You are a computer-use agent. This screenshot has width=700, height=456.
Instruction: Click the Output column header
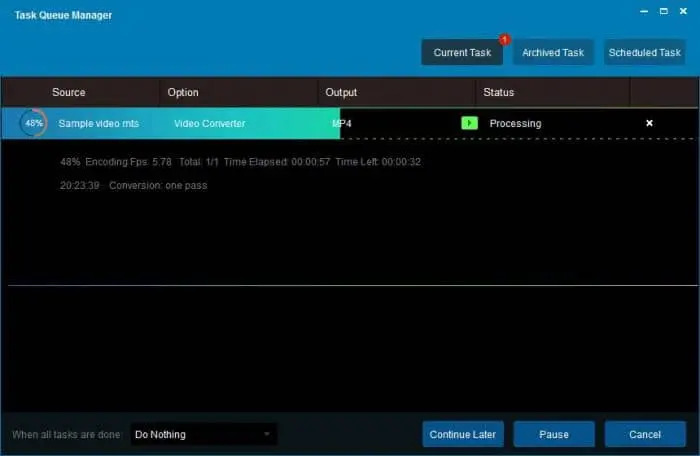[341, 92]
